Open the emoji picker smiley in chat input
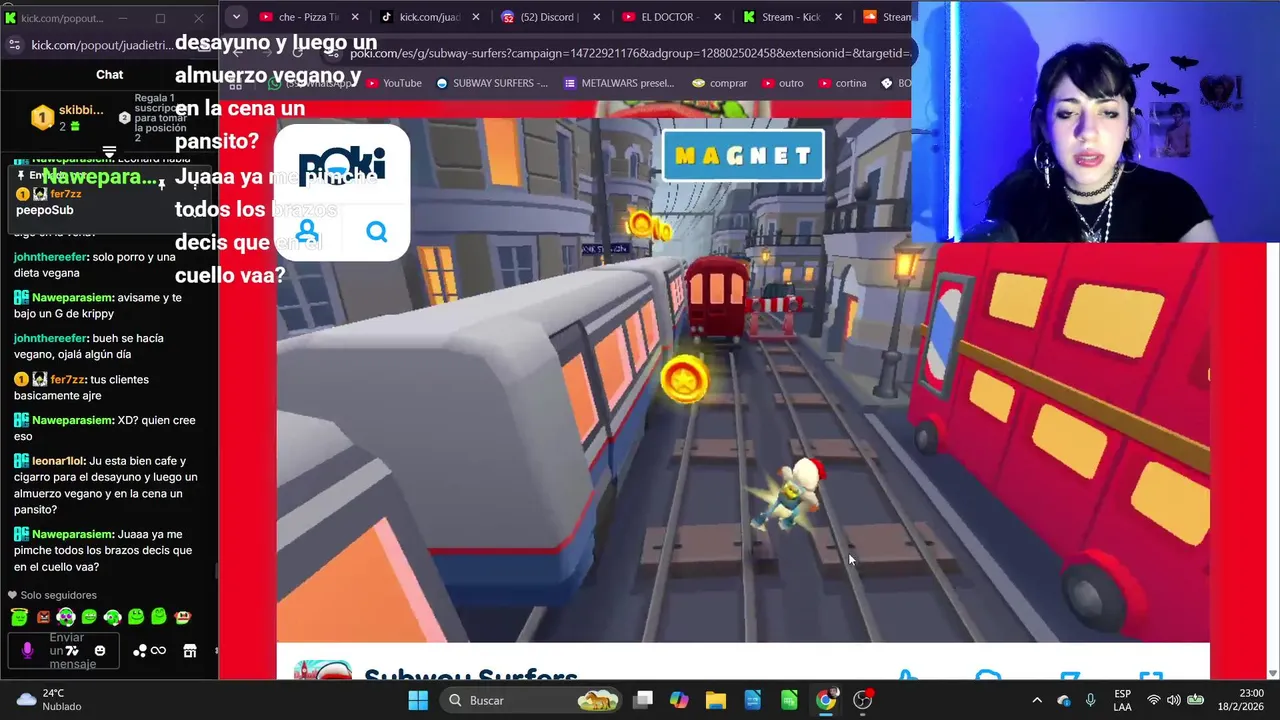 (99, 651)
